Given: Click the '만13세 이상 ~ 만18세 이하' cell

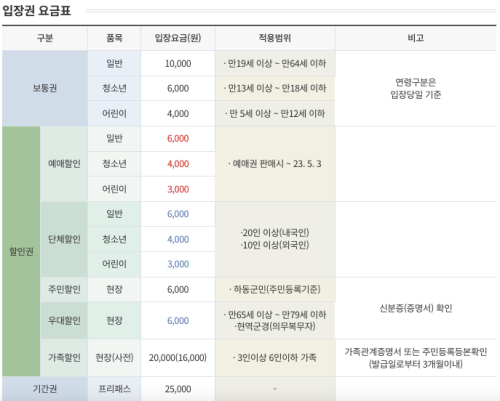Looking at the screenshot, I should pos(275,88).
